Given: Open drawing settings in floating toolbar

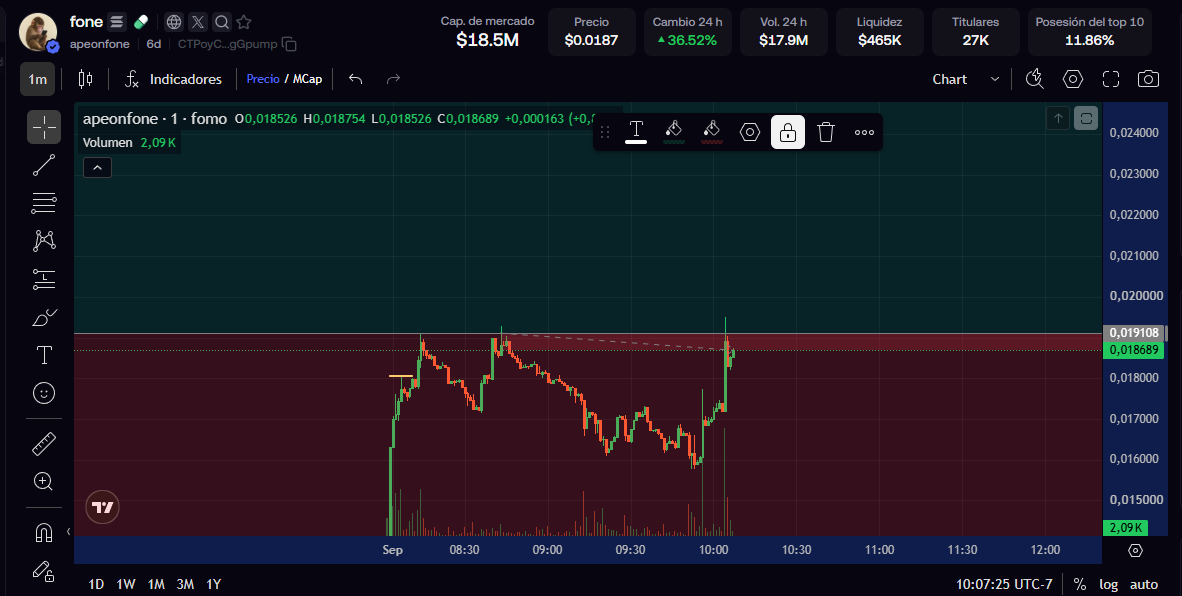Looking at the screenshot, I should 749,132.
